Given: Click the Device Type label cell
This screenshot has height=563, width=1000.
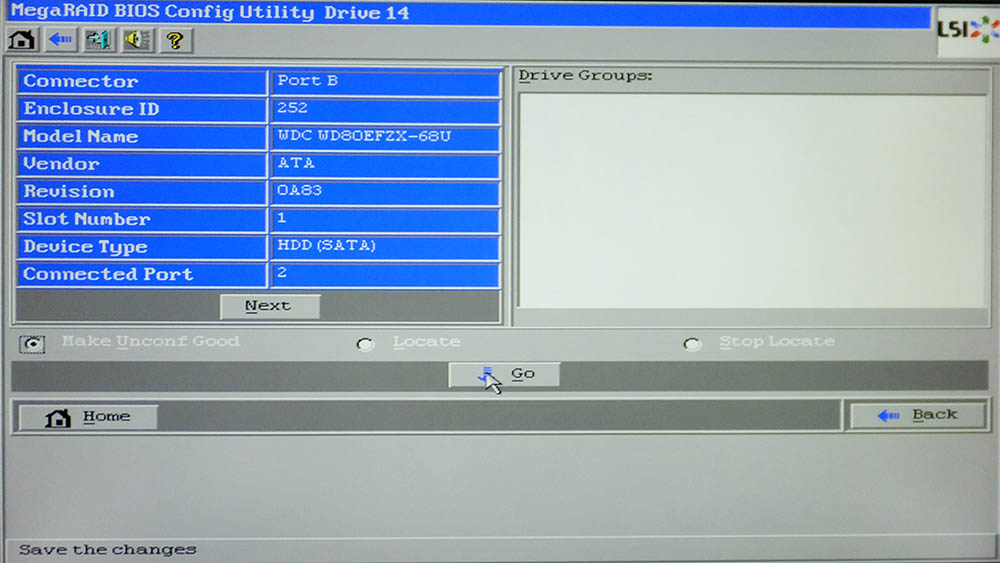Looking at the screenshot, I should pyautogui.click(x=142, y=246).
